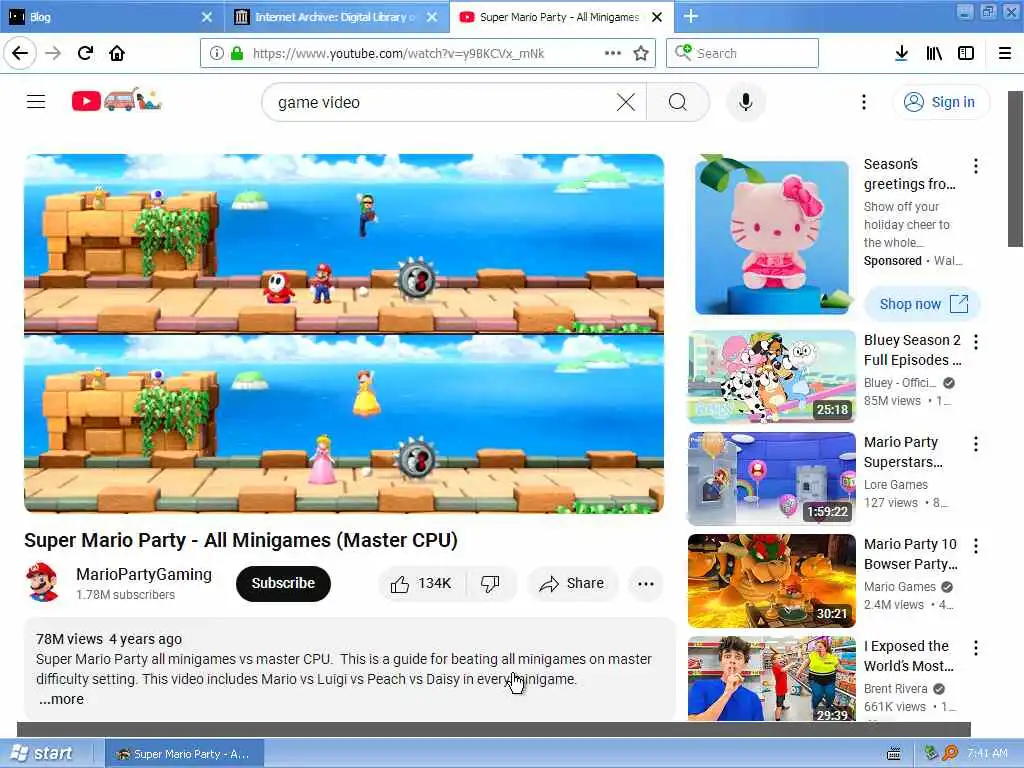Toggle the browser sidebar view icon
Viewport: 1024px width, 768px height.
click(966, 53)
